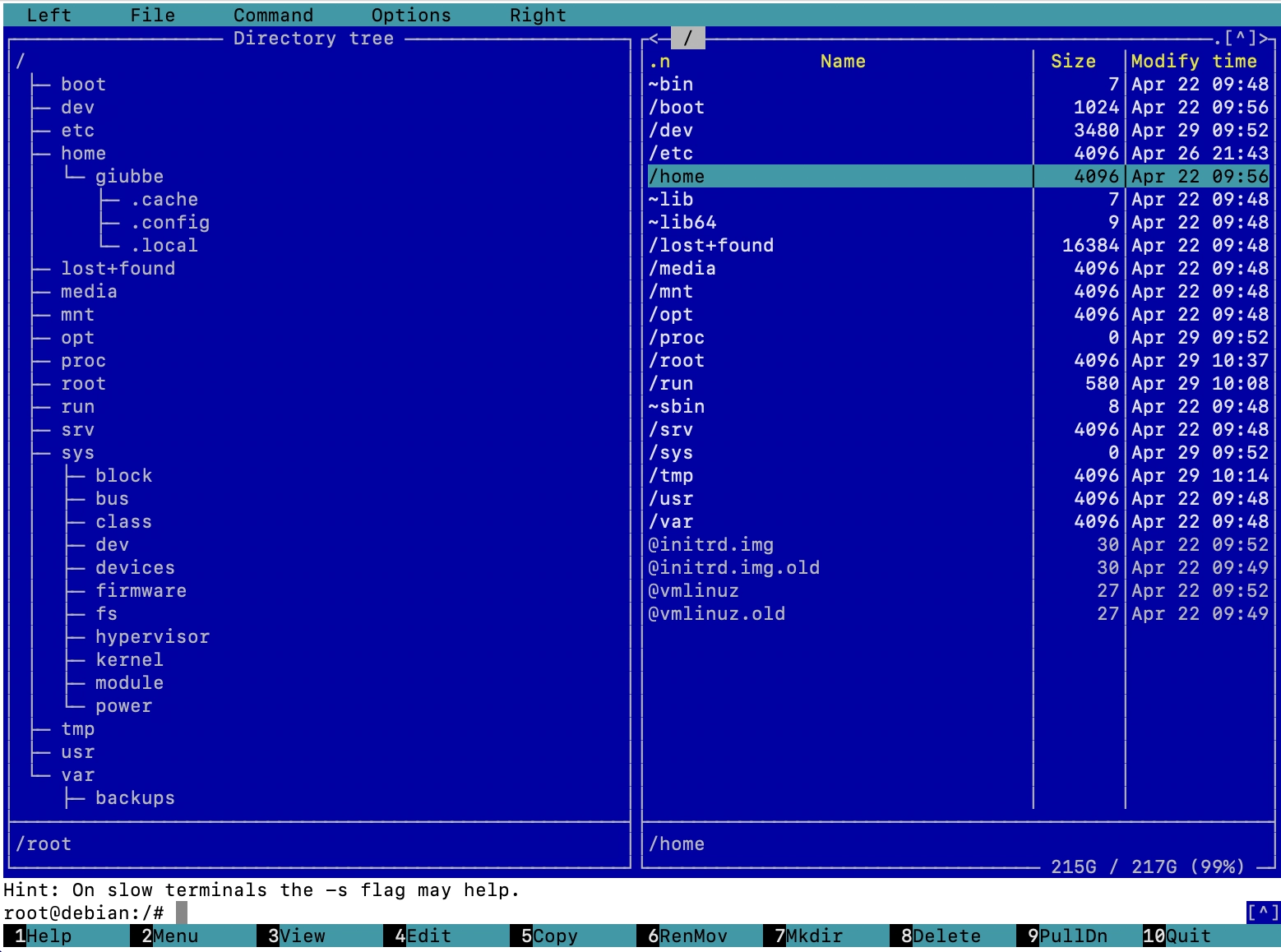Open the panel history list caret
This screenshot has height=952, width=1281.
(1240, 39)
